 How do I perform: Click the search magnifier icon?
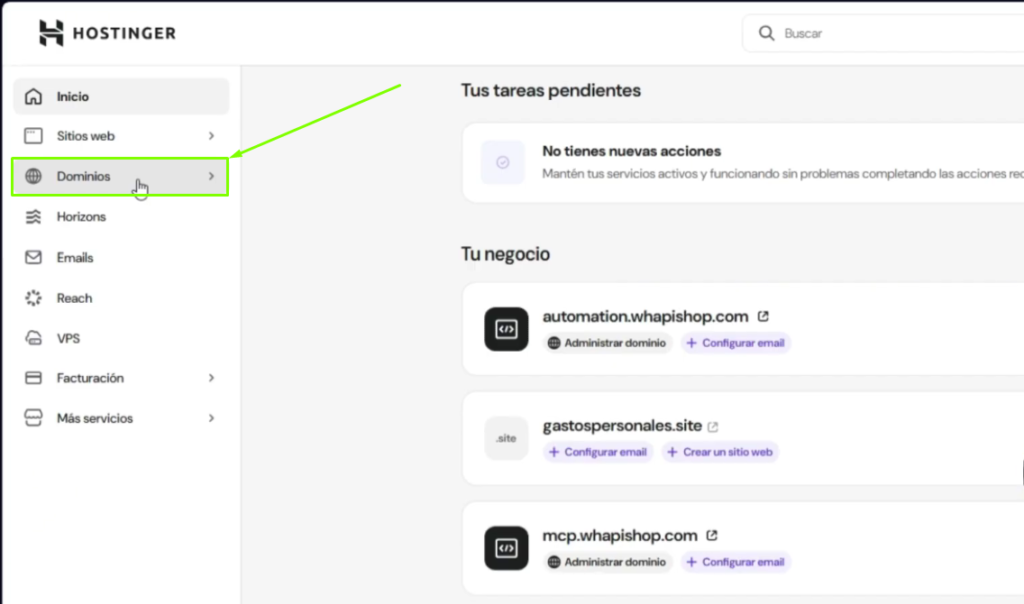pos(767,33)
